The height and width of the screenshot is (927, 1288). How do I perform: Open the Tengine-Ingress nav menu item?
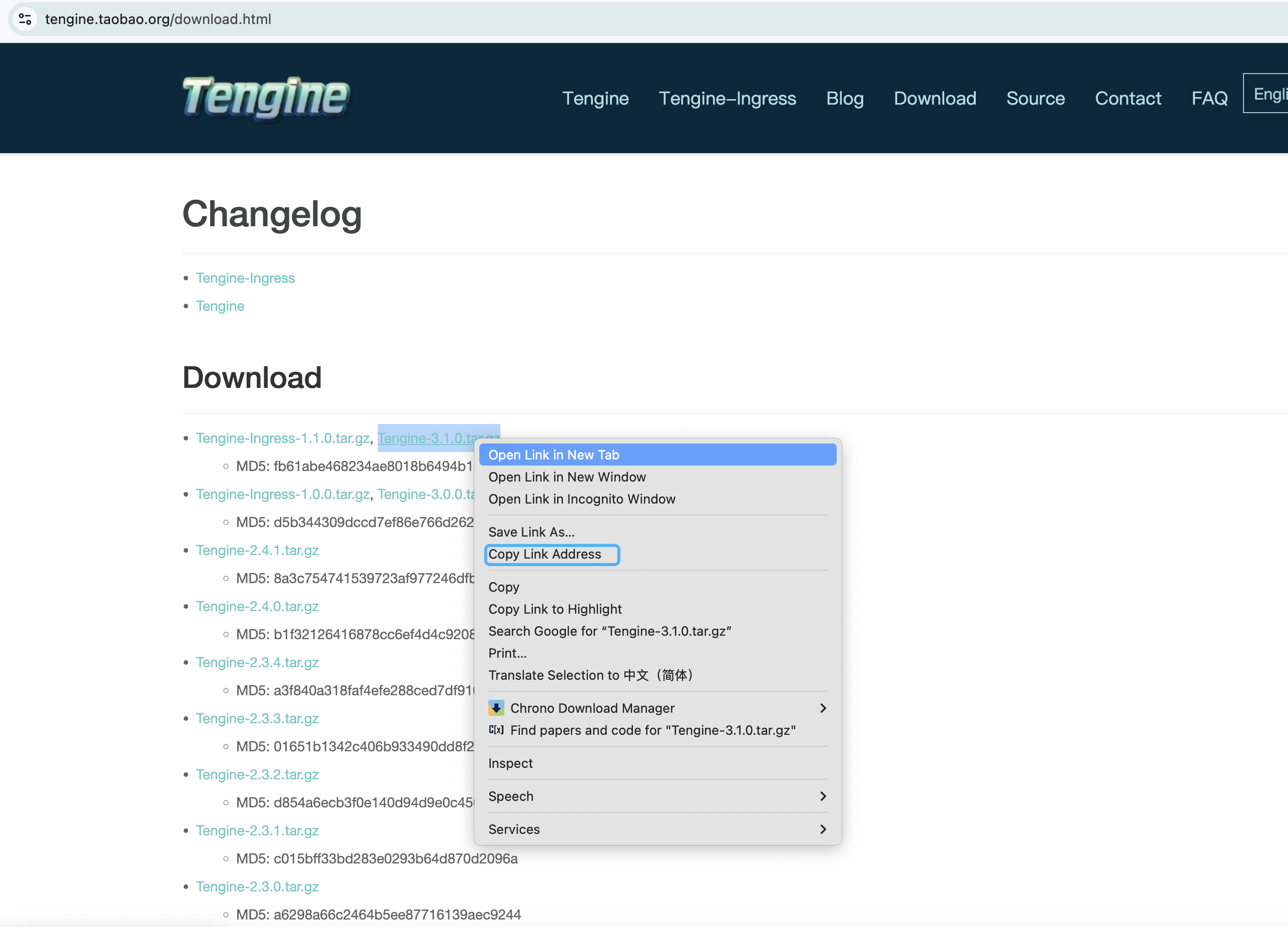tap(727, 98)
